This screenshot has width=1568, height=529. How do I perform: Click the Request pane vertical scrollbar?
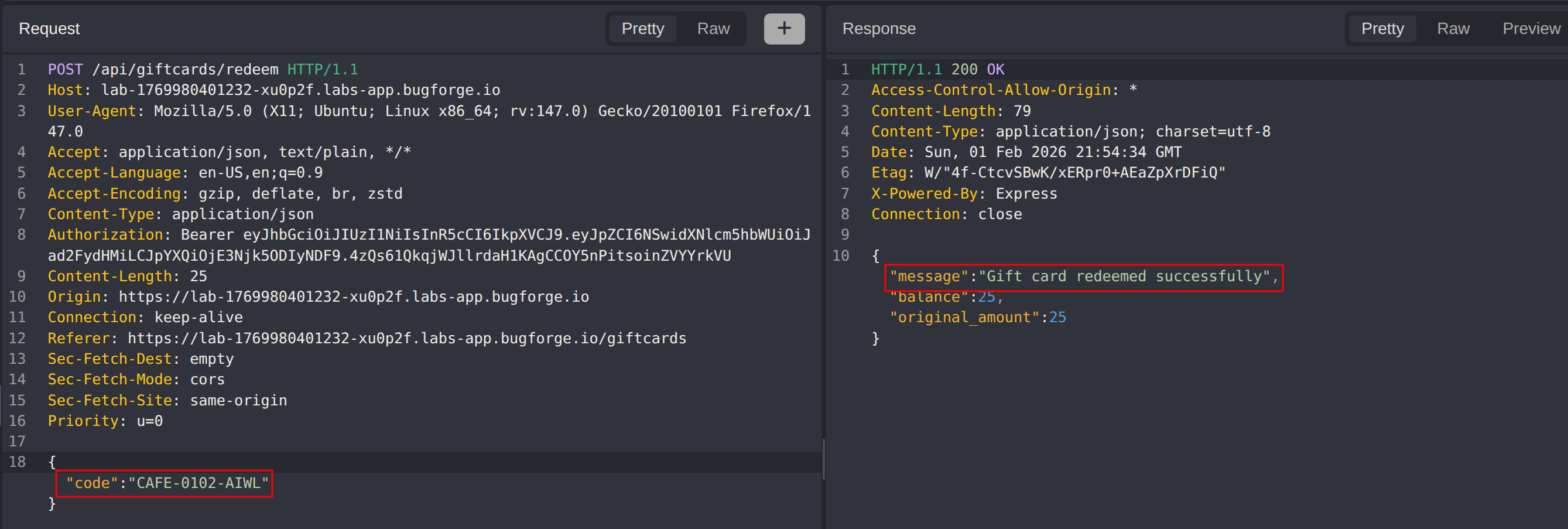[823, 460]
